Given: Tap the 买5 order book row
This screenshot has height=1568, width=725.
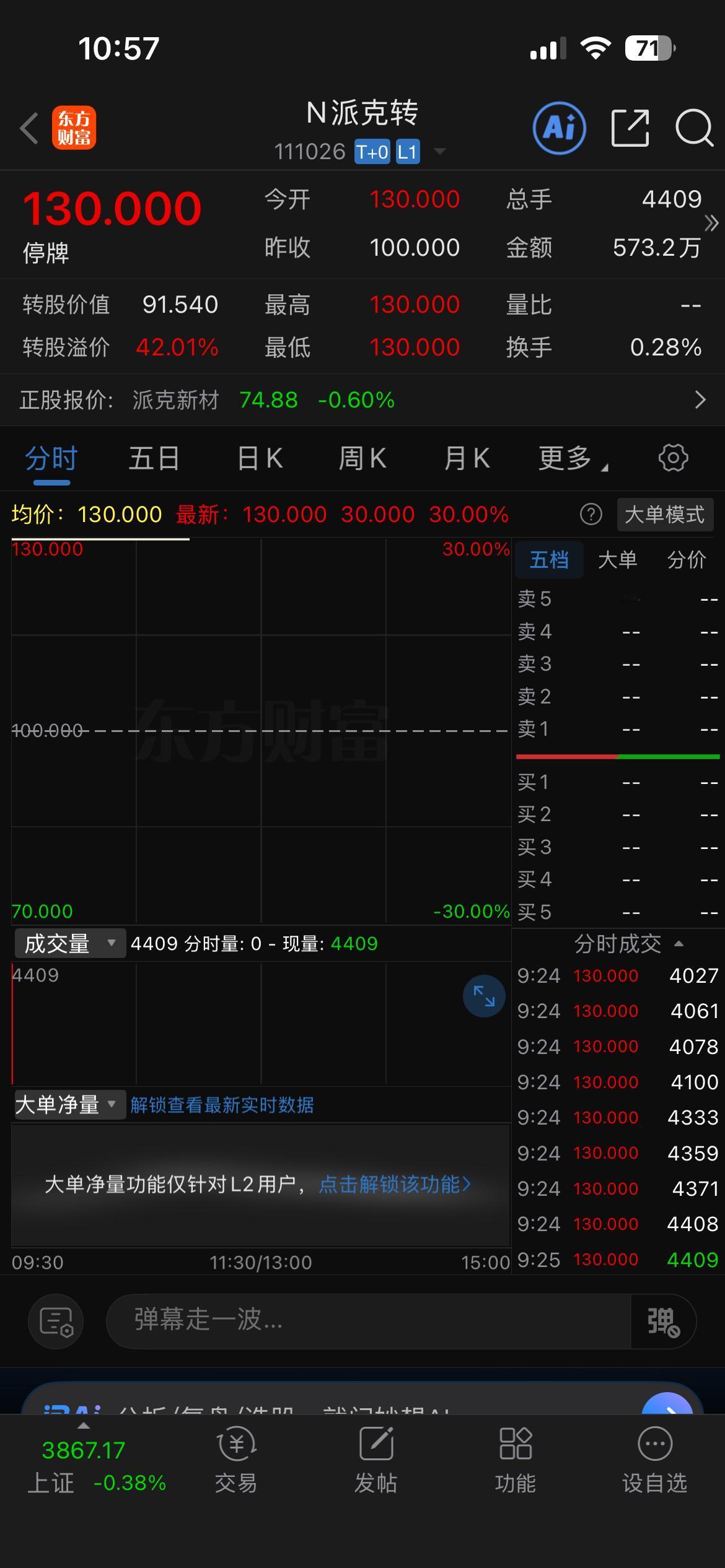Looking at the screenshot, I should pos(618,912).
